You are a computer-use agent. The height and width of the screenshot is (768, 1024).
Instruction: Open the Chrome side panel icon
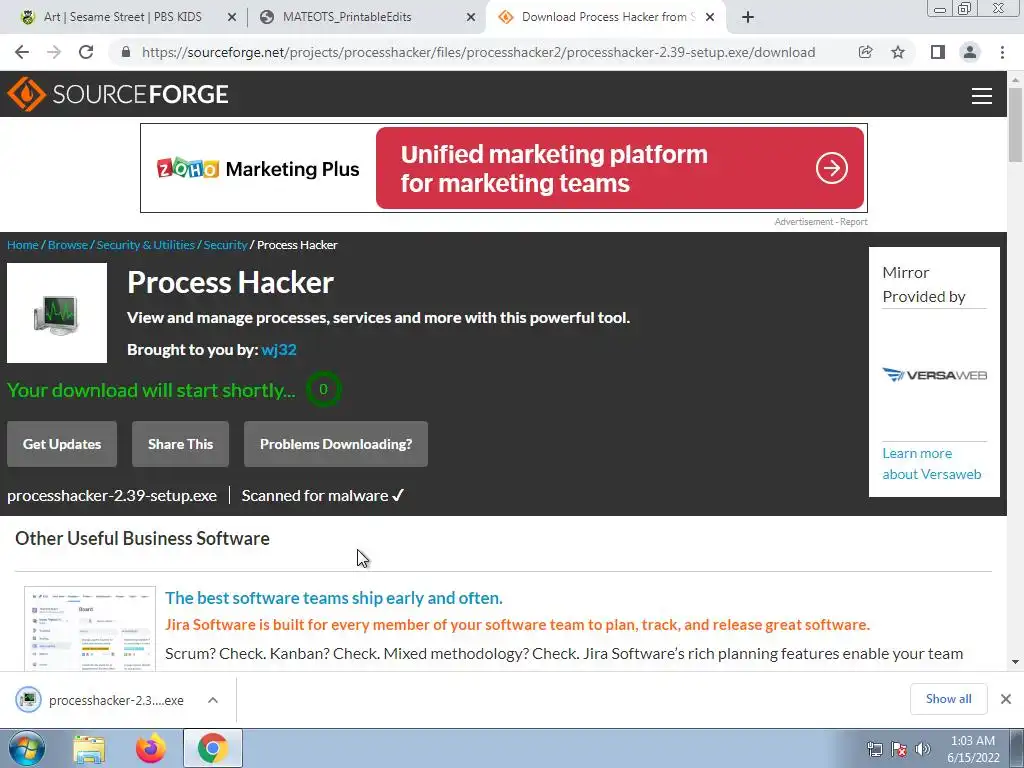(x=938, y=52)
